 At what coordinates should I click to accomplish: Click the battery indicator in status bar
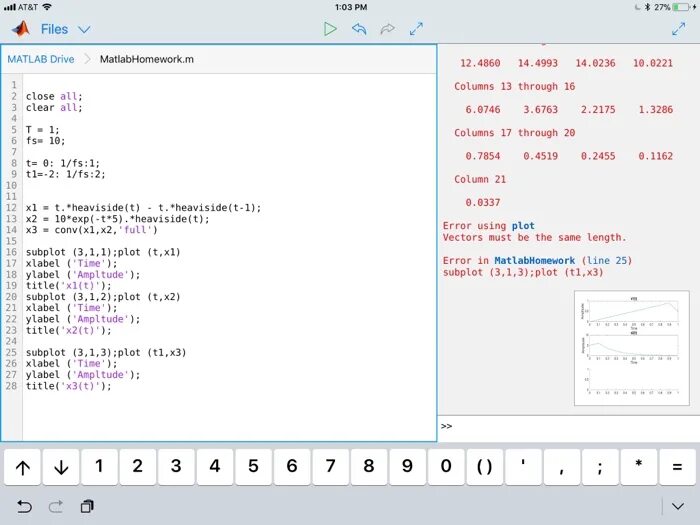[682, 7]
